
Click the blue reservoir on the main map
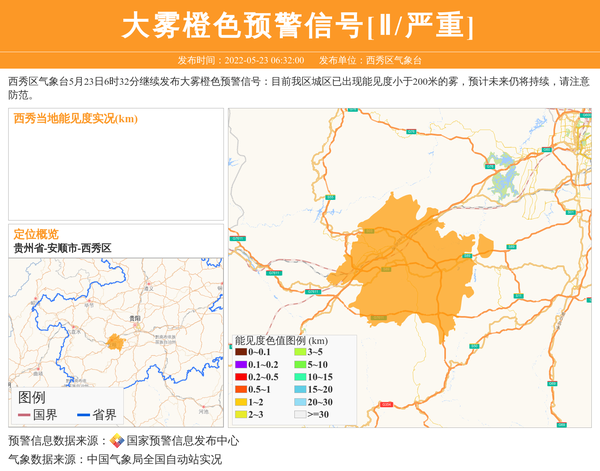click(x=507, y=184)
